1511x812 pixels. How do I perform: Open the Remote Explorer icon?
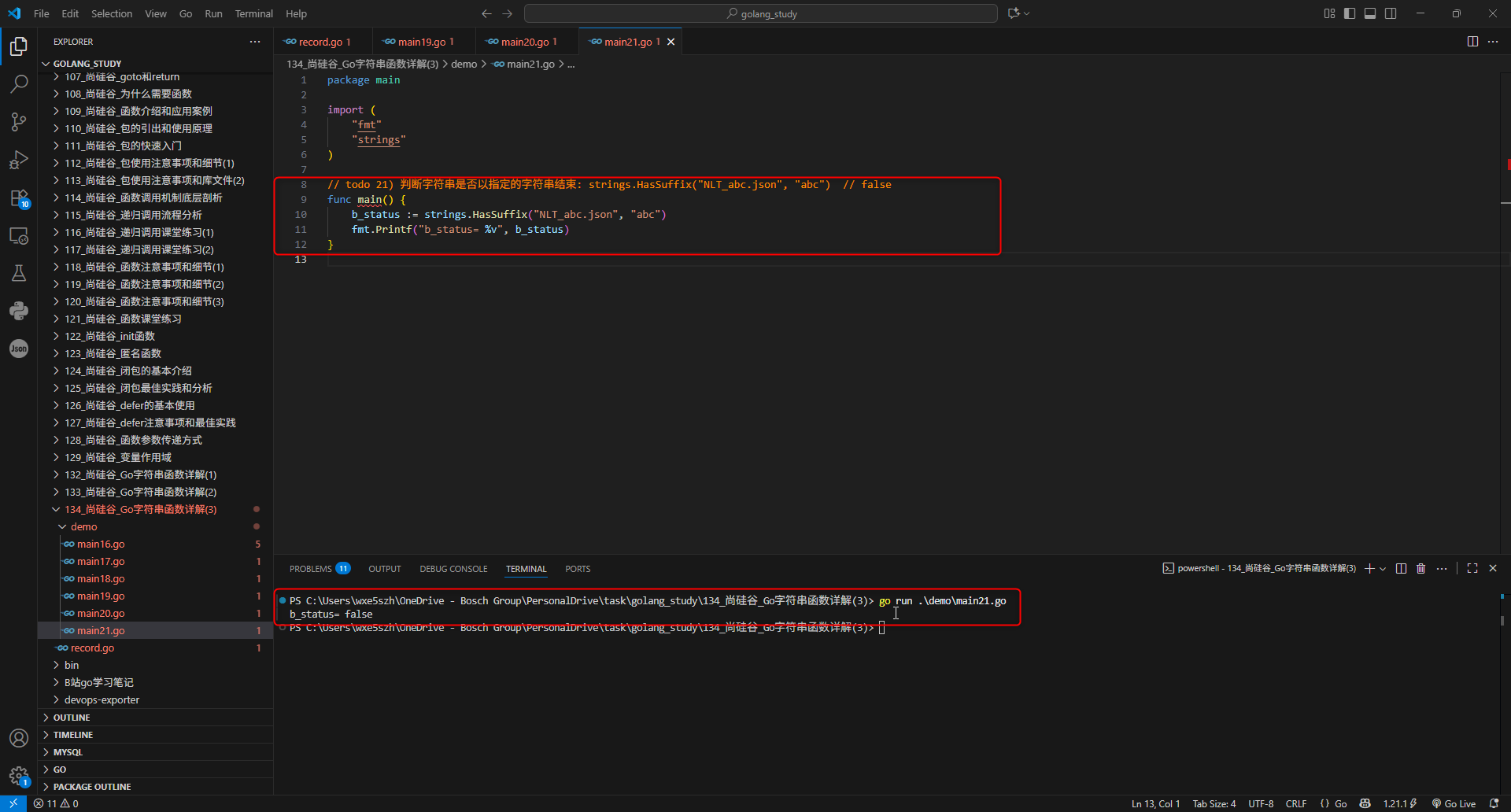coord(19,235)
